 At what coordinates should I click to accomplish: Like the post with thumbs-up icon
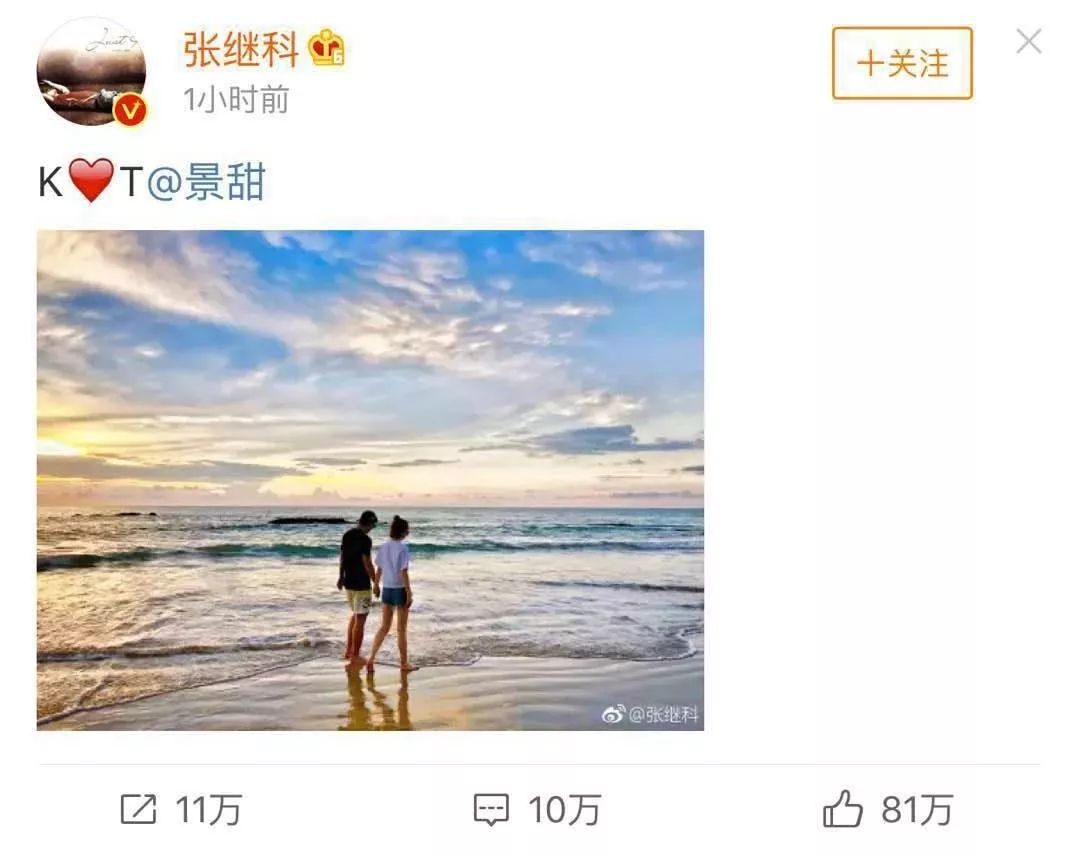[x=842, y=808]
